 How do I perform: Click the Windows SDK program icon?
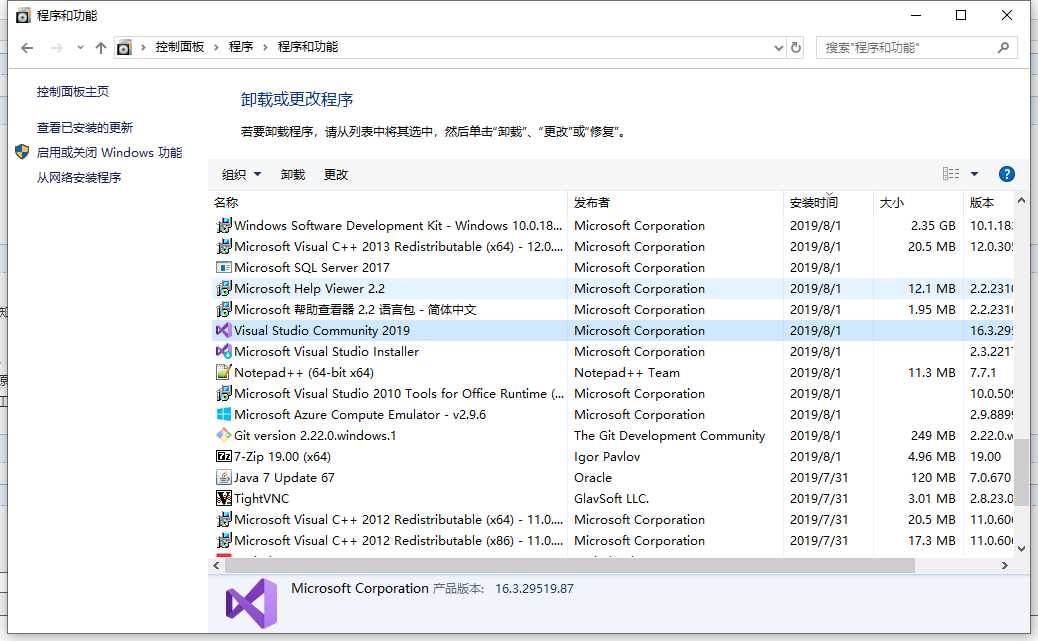pos(224,226)
